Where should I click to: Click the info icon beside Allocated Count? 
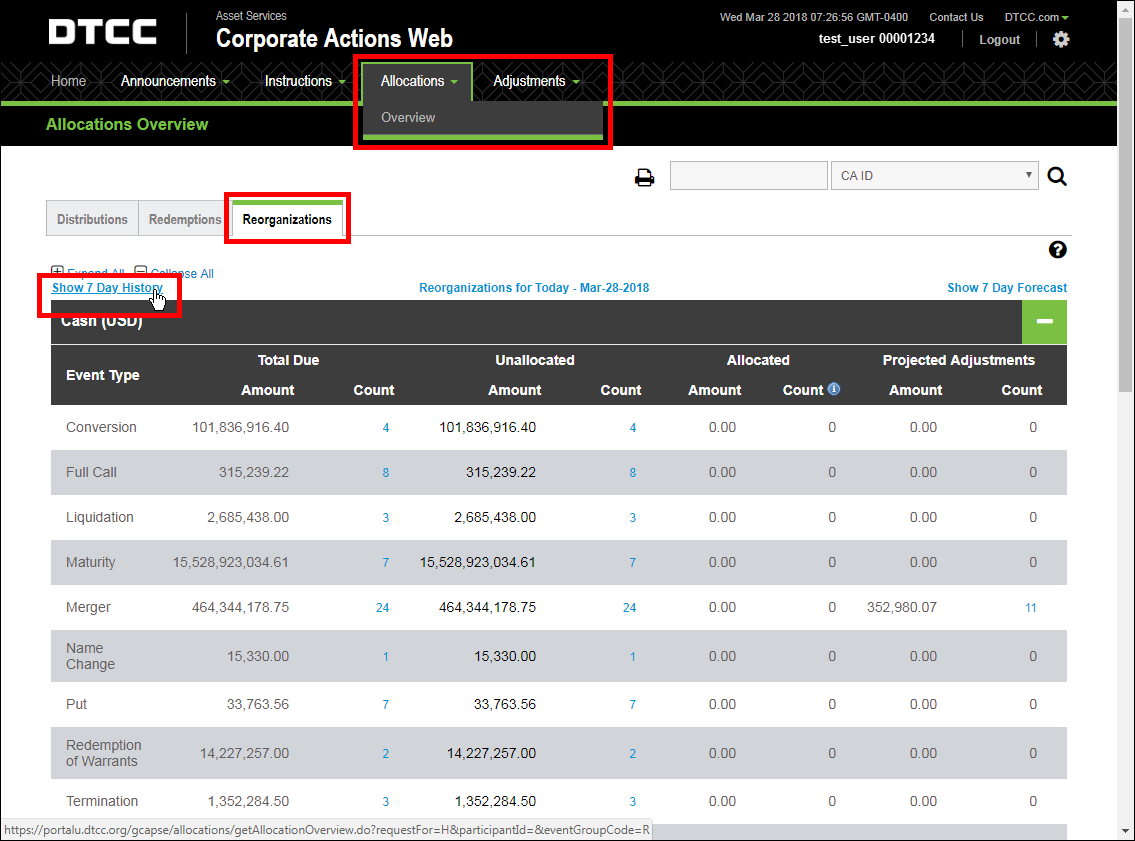[x=834, y=389]
